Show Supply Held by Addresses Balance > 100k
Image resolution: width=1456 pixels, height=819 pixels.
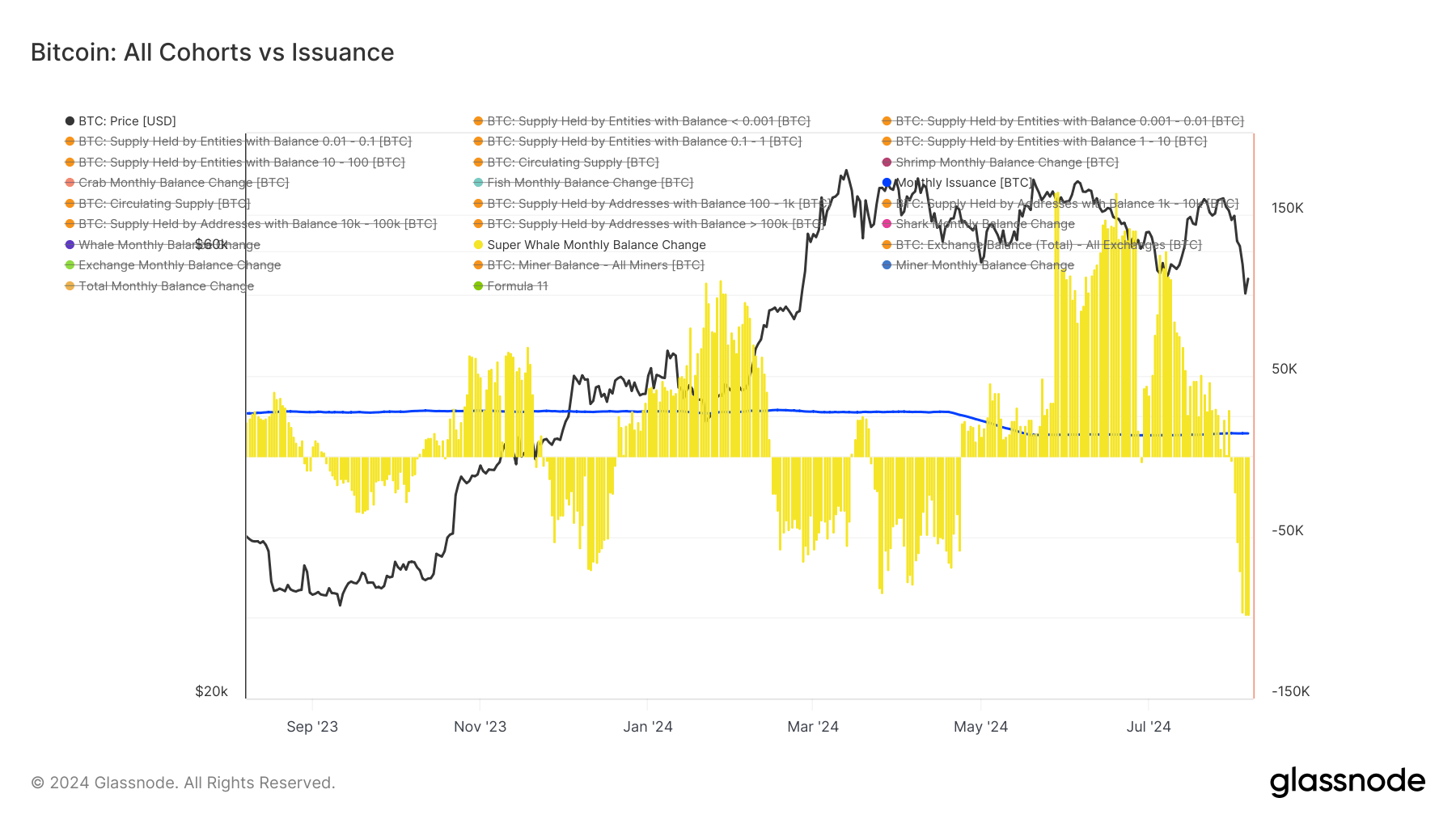pos(650,224)
